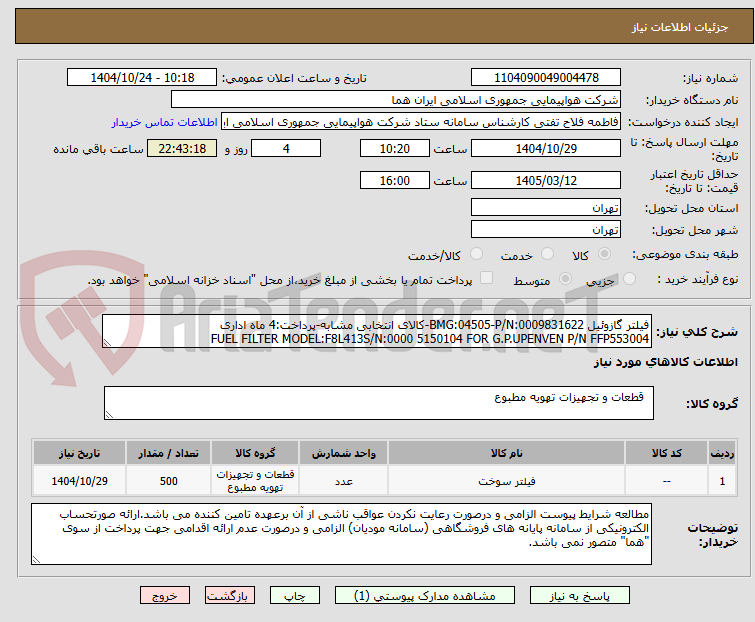The width and height of the screenshot is (755, 622).
Task: Click the 'چاپ' print button
Action: click(295, 596)
